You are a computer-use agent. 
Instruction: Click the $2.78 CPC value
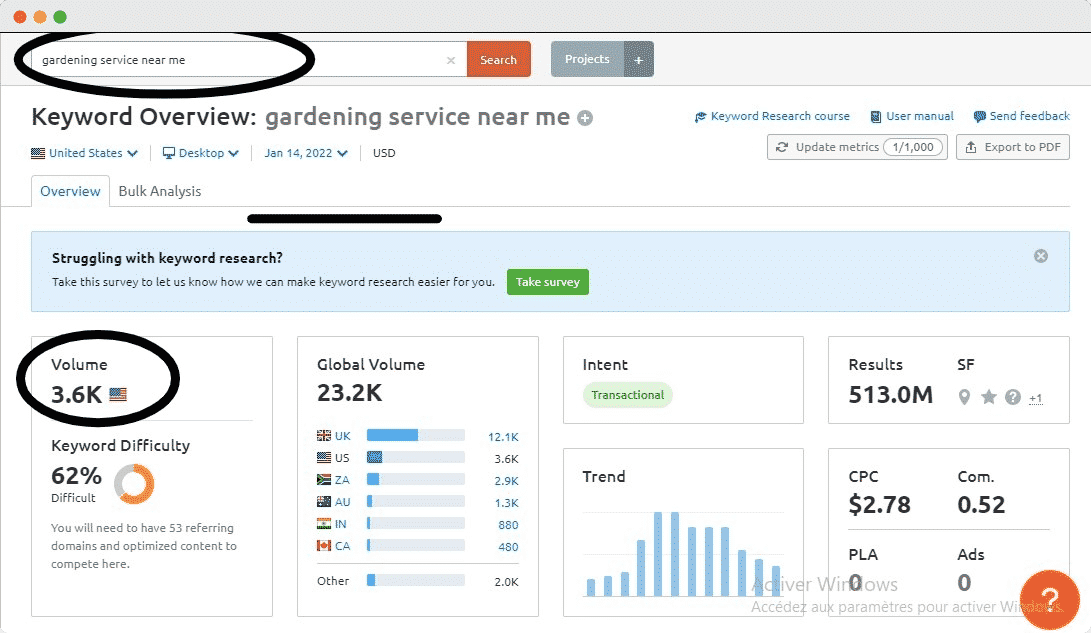click(x=879, y=505)
